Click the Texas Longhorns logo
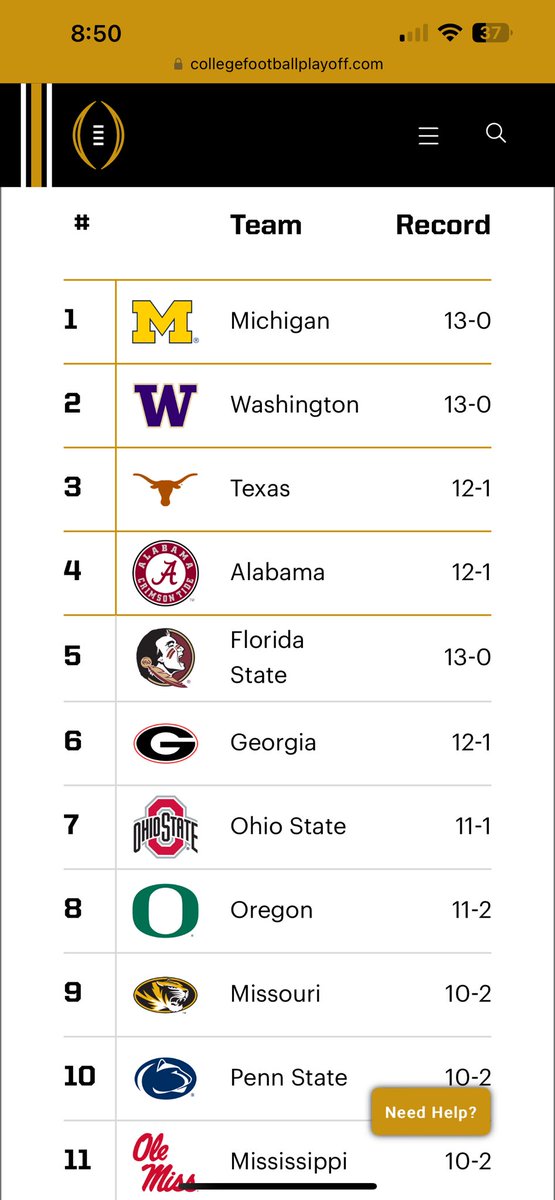 pyautogui.click(x=166, y=488)
